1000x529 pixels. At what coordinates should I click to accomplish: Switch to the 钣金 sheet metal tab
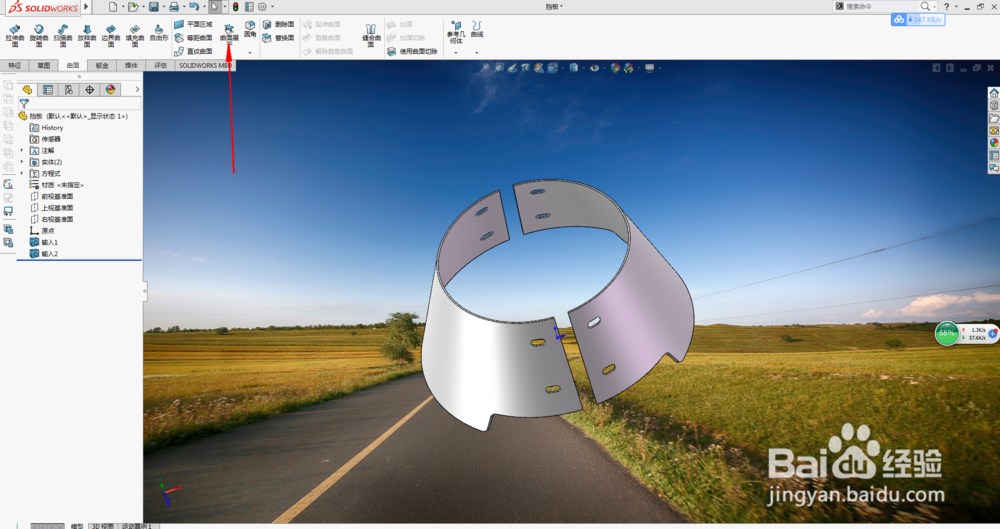(x=102, y=65)
